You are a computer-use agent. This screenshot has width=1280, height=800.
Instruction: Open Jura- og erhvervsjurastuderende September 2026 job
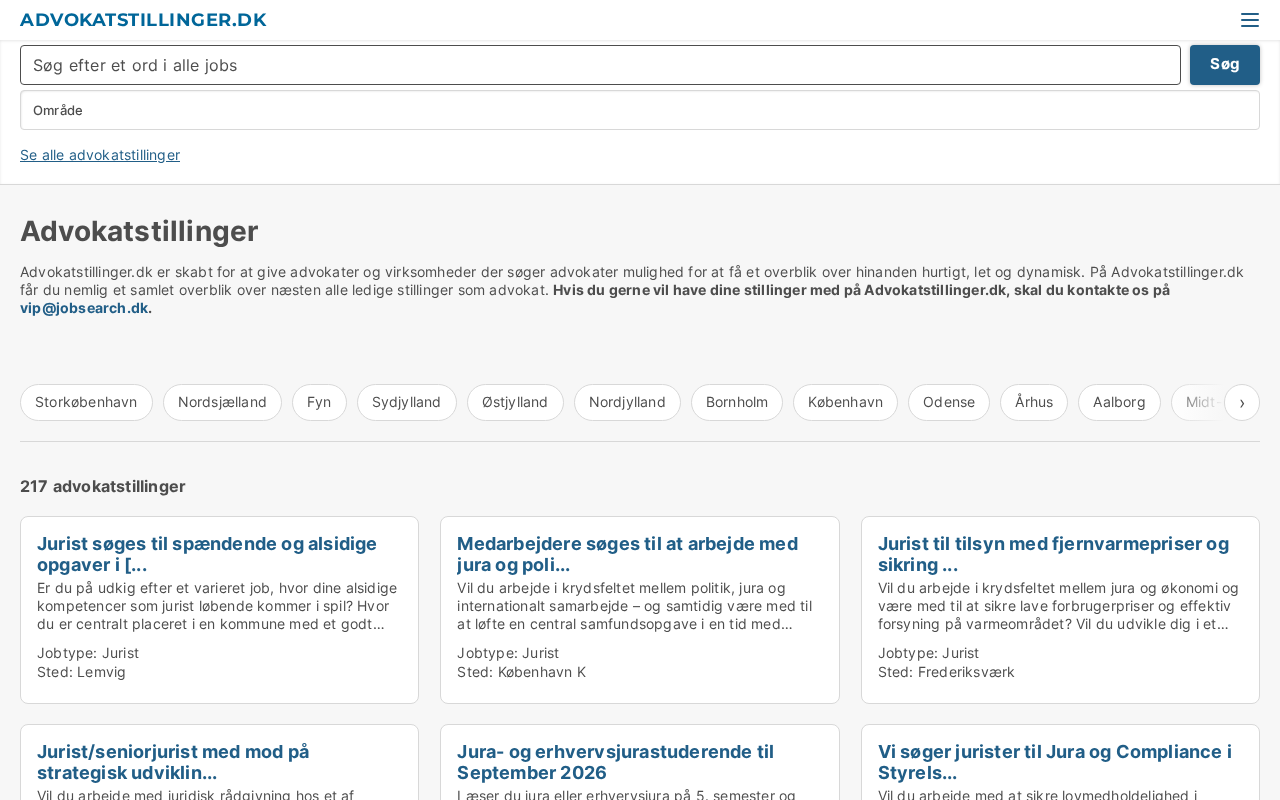(615, 762)
